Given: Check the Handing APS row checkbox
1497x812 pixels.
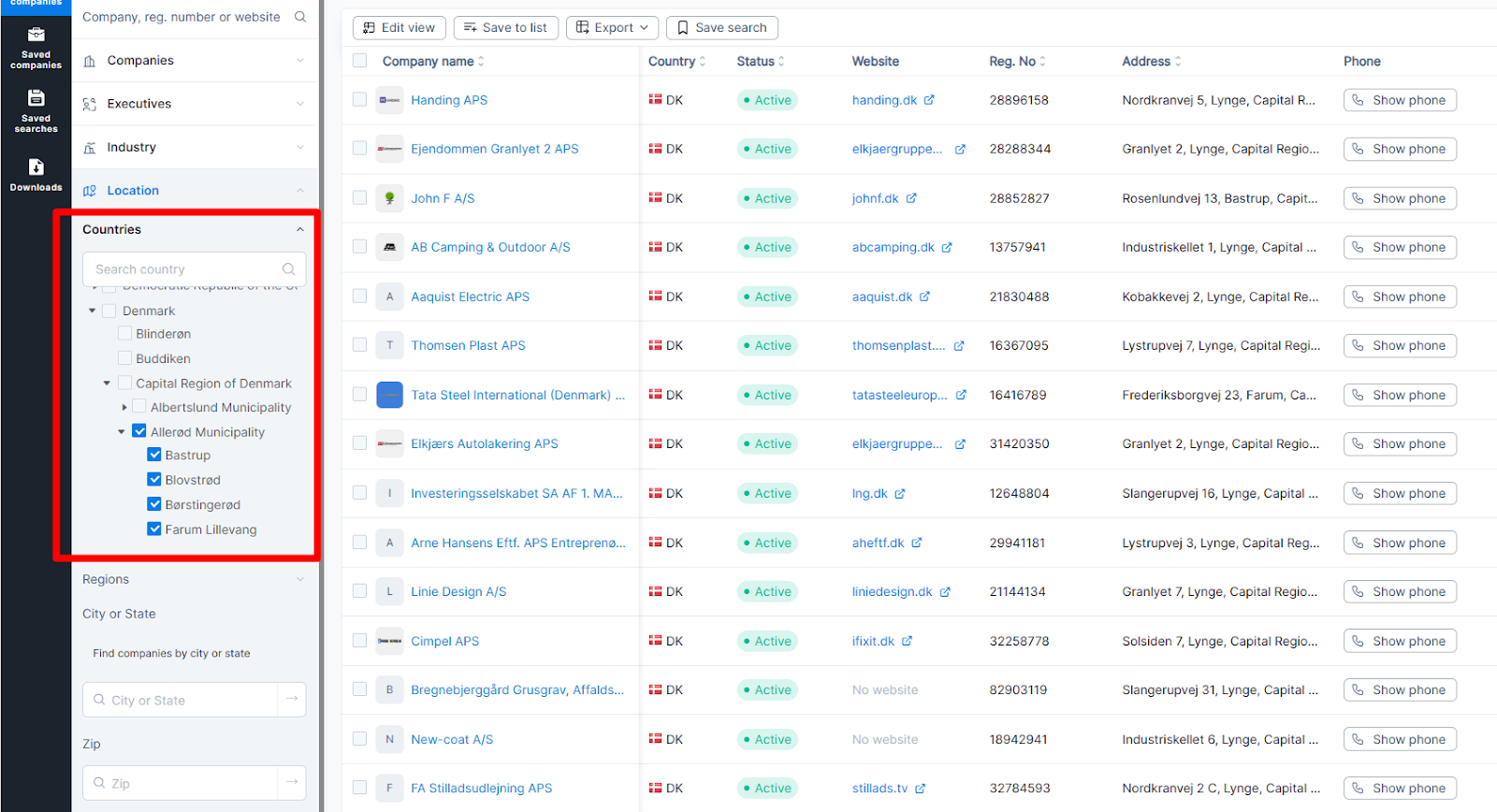Looking at the screenshot, I should pos(359,99).
